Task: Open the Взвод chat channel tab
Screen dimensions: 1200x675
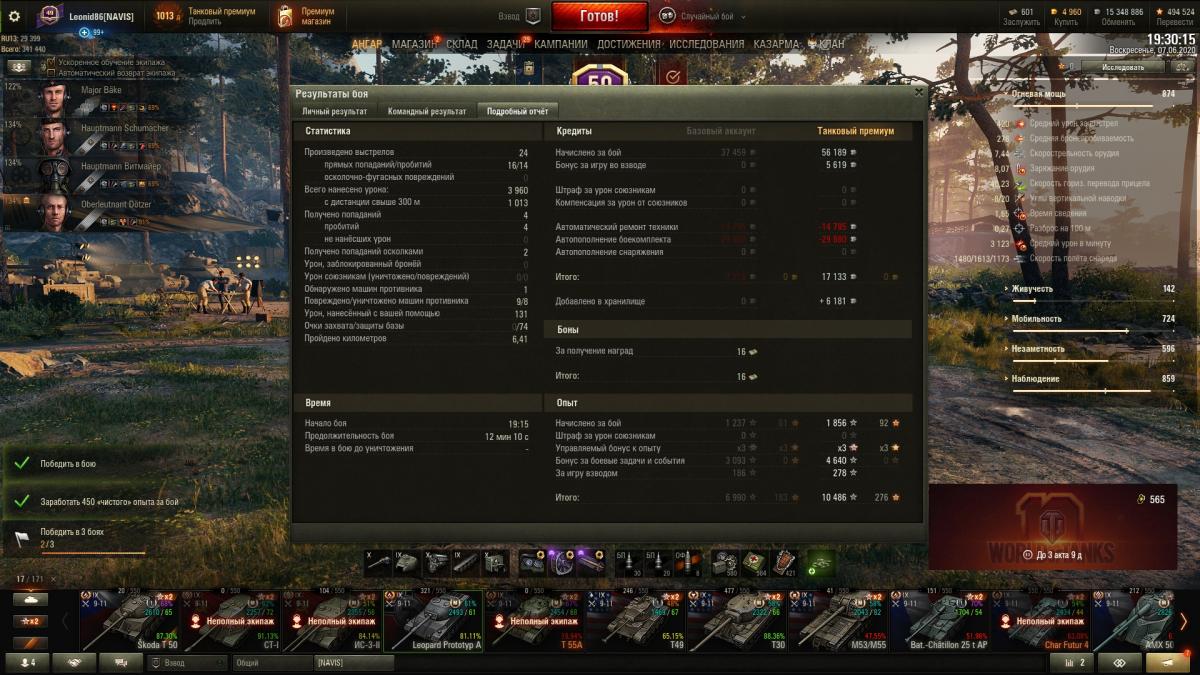Action: pyautogui.click(x=188, y=662)
